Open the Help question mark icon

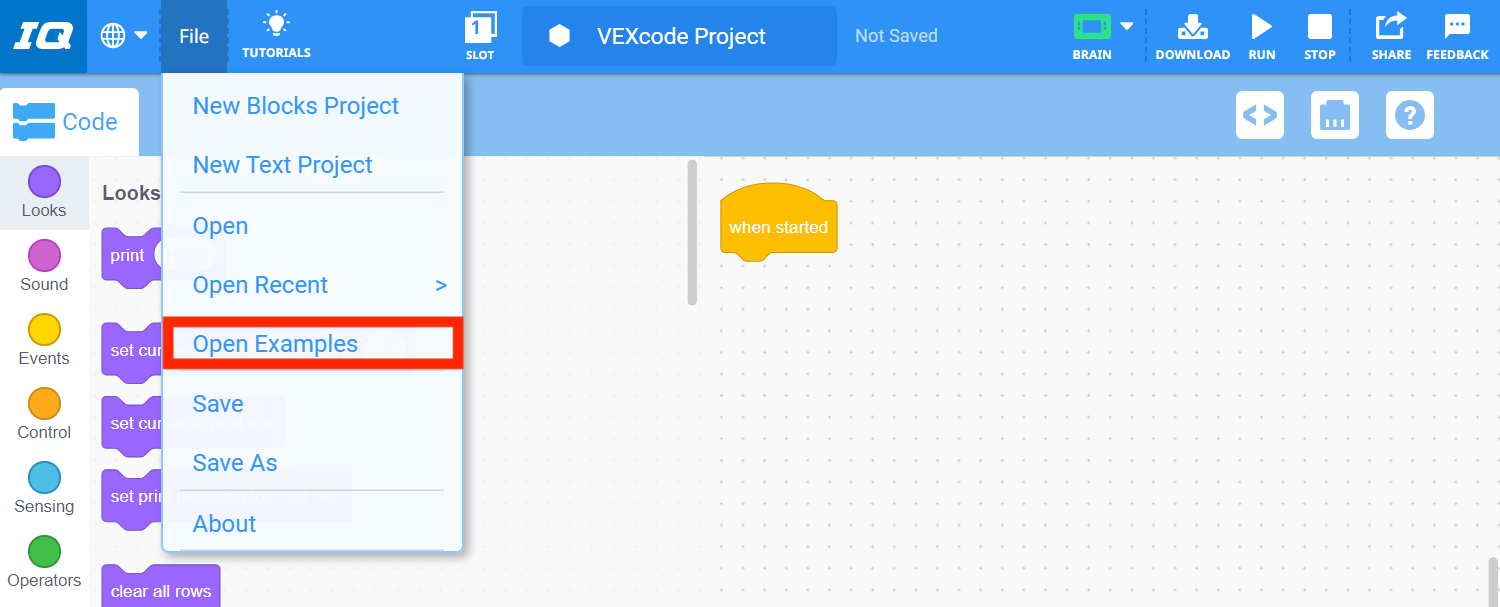[1409, 115]
